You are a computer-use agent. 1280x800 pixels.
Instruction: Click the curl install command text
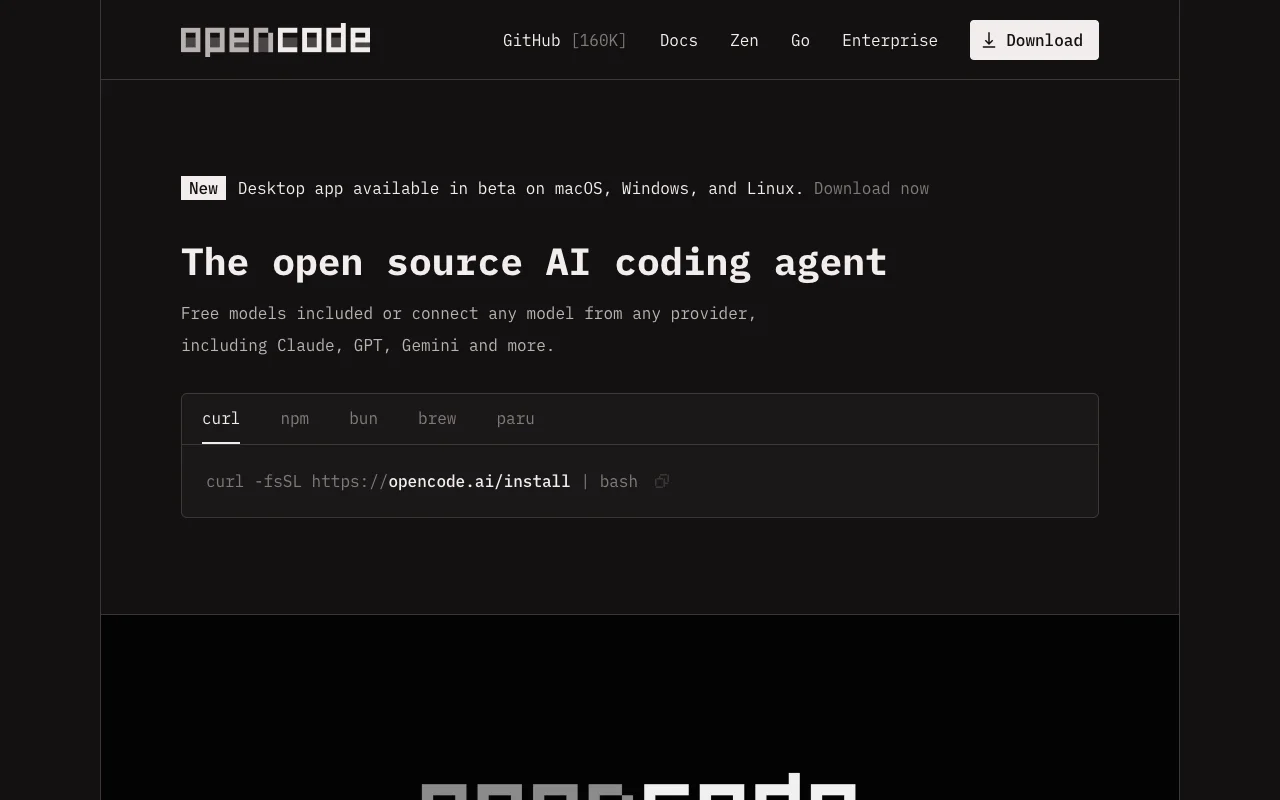tap(422, 482)
